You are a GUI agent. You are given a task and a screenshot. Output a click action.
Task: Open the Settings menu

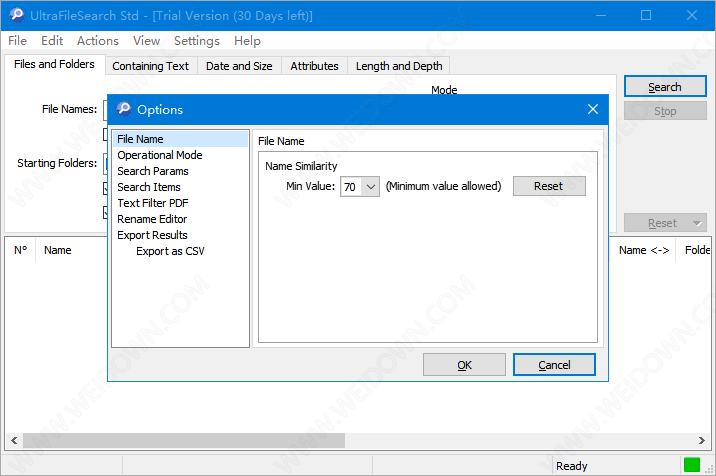click(x=197, y=41)
